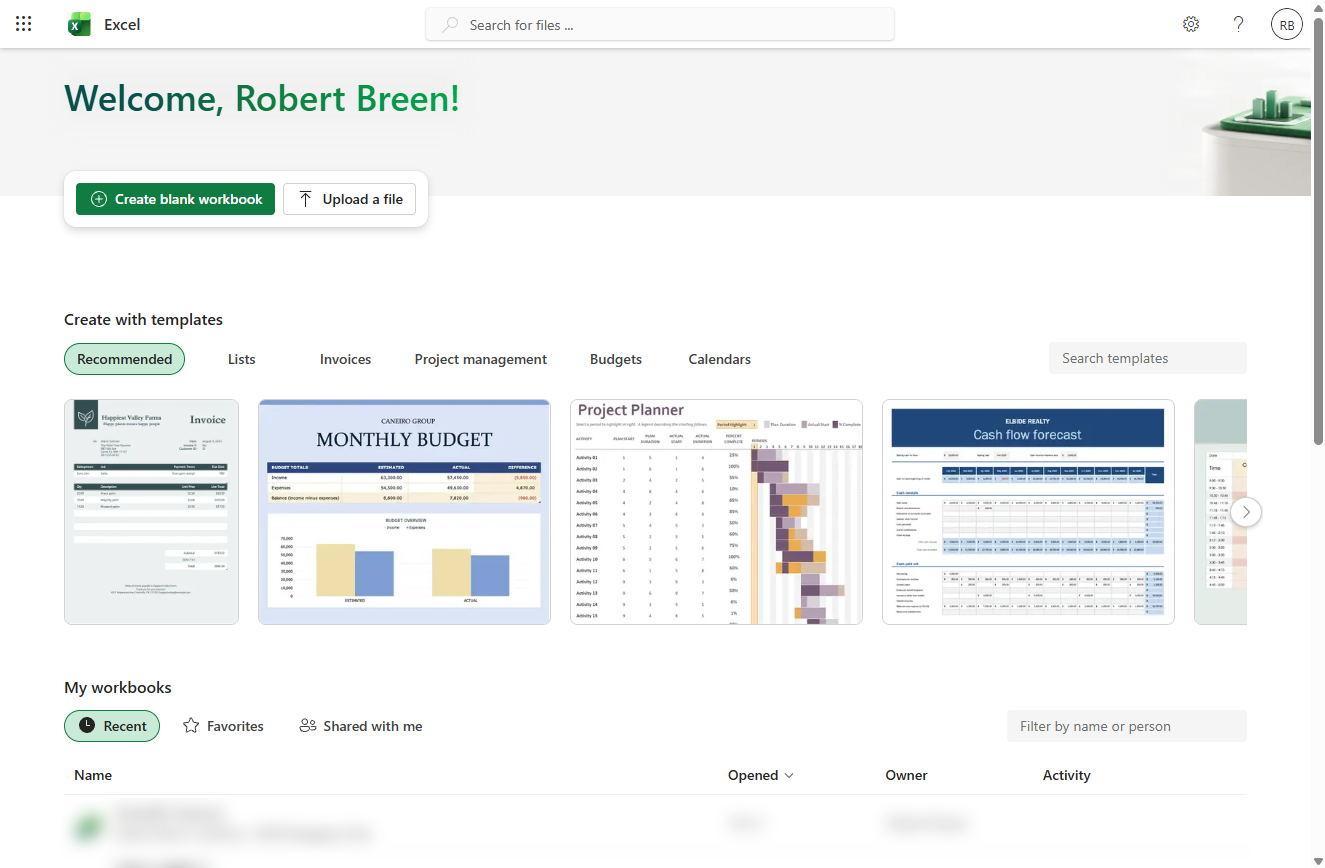Expand the Opened column sort chevron
The image size is (1325, 868).
pyautogui.click(x=789, y=775)
